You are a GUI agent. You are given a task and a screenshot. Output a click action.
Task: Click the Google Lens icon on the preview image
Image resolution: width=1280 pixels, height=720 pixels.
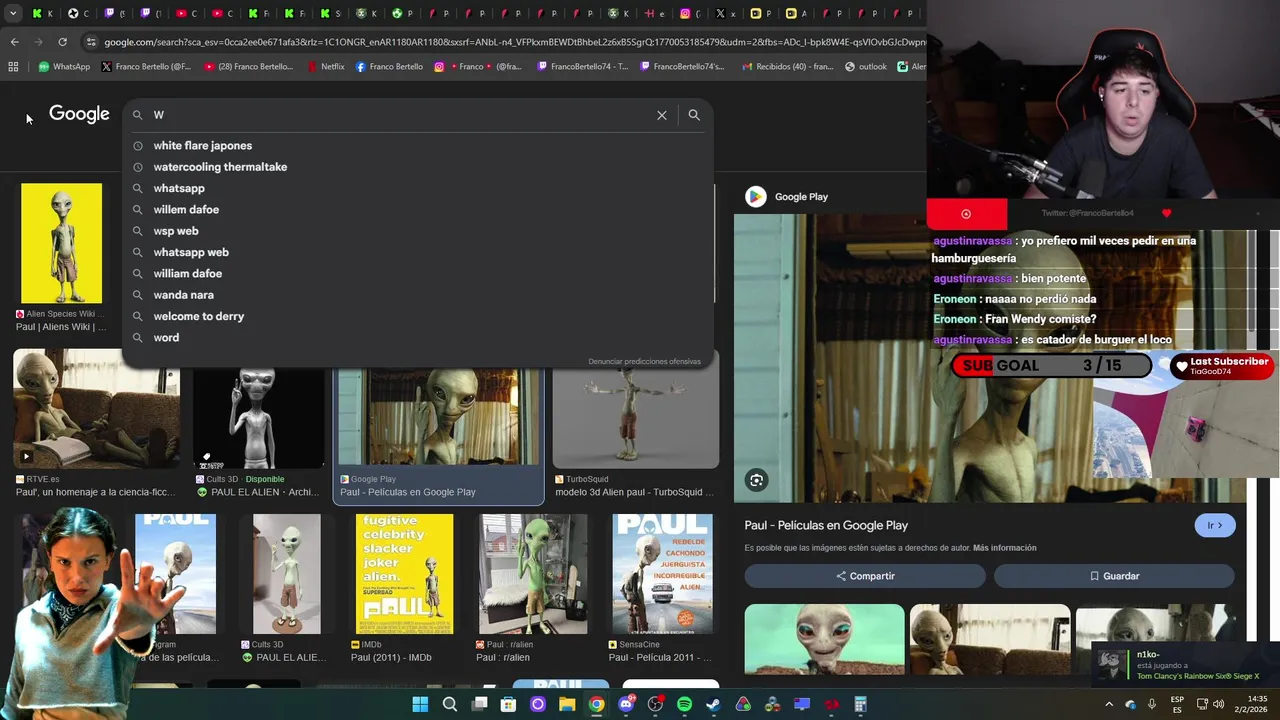pyautogui.click(x=756, y=480)
